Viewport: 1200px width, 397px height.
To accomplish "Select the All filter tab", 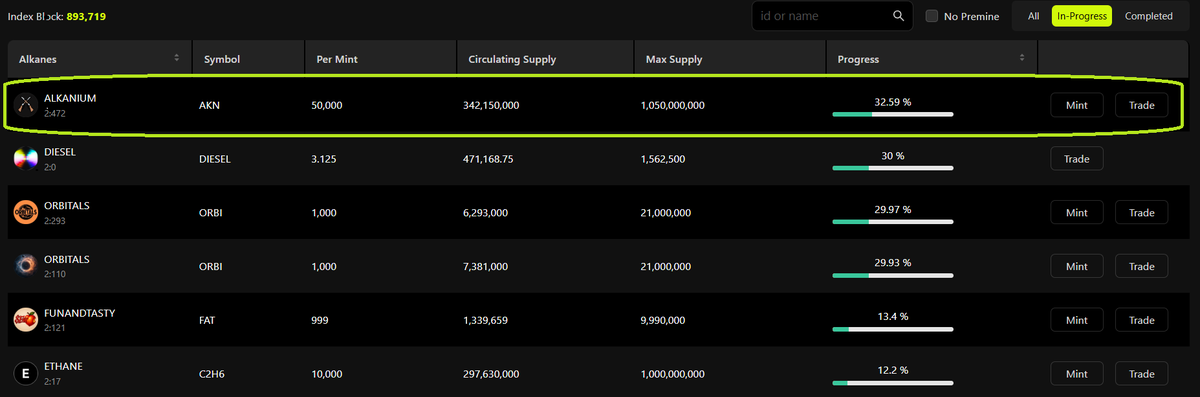I will pos(1033,16).
